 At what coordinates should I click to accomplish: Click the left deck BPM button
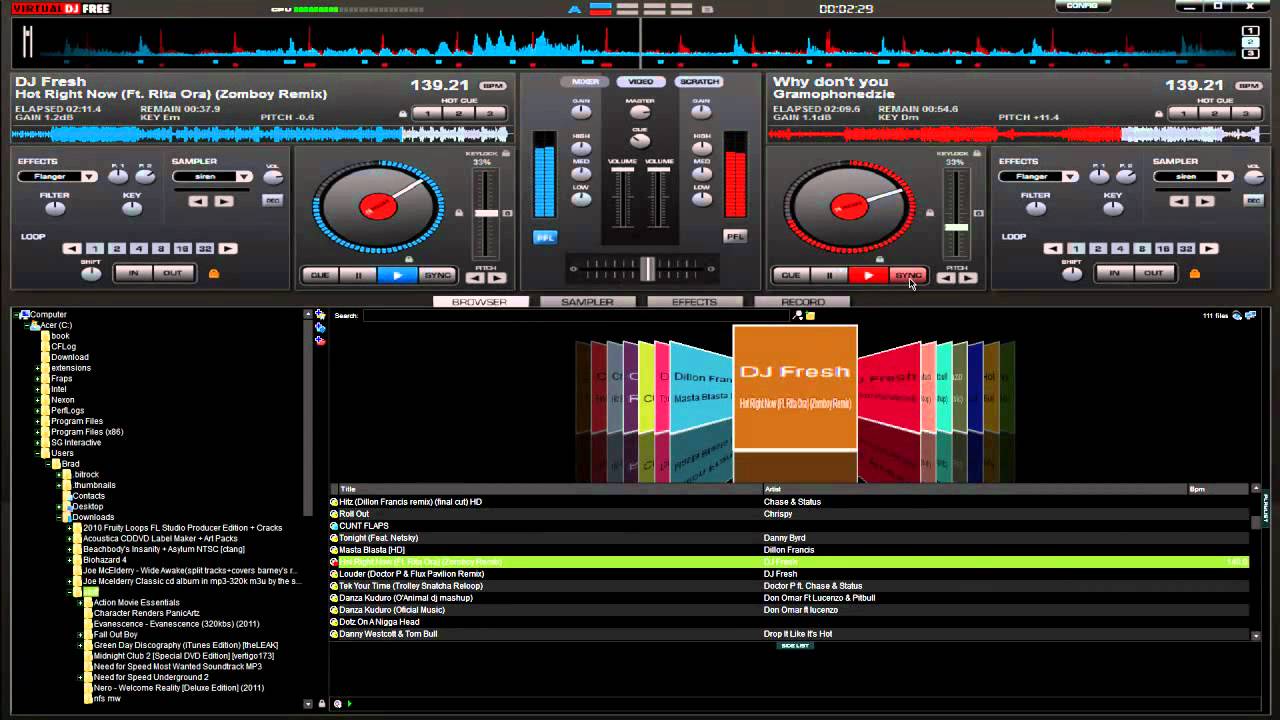[492, 86]
